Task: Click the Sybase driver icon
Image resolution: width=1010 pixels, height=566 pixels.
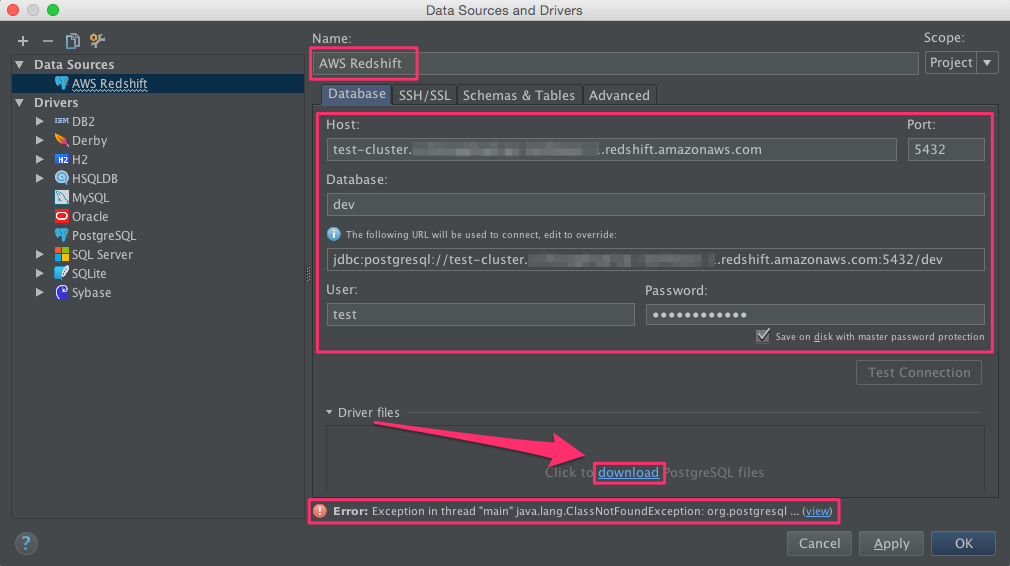Action: point(62,292)
